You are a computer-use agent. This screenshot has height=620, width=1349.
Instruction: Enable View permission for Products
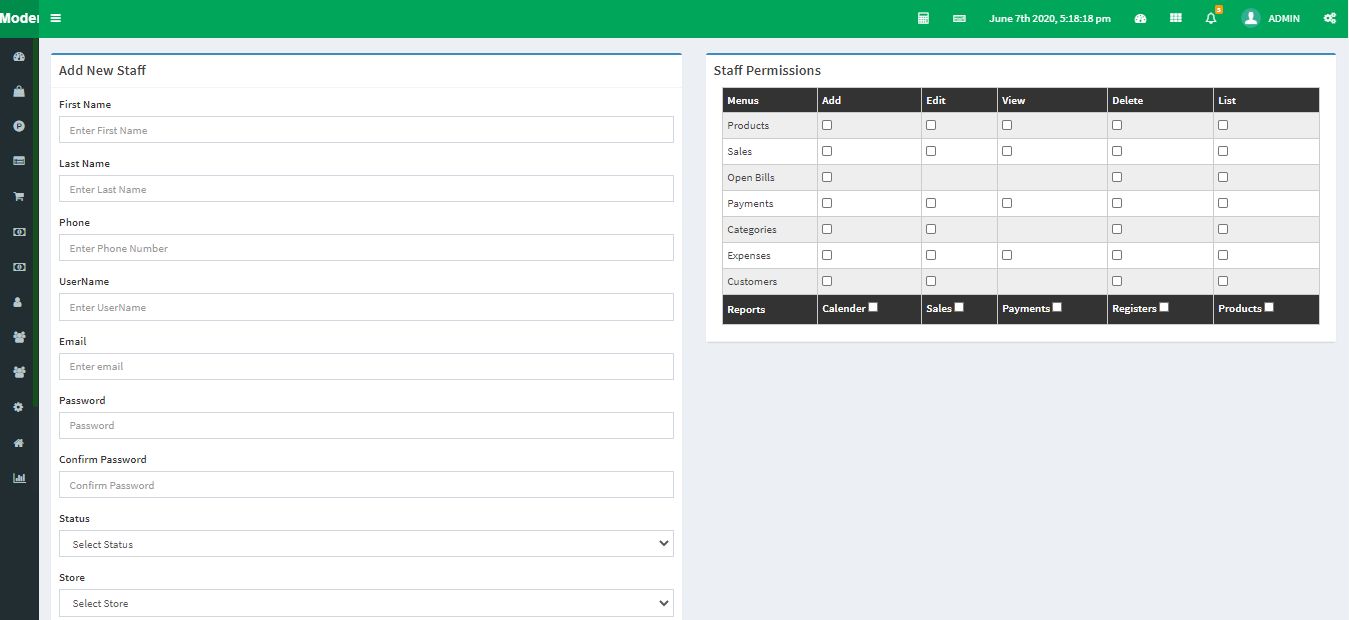1007,125
